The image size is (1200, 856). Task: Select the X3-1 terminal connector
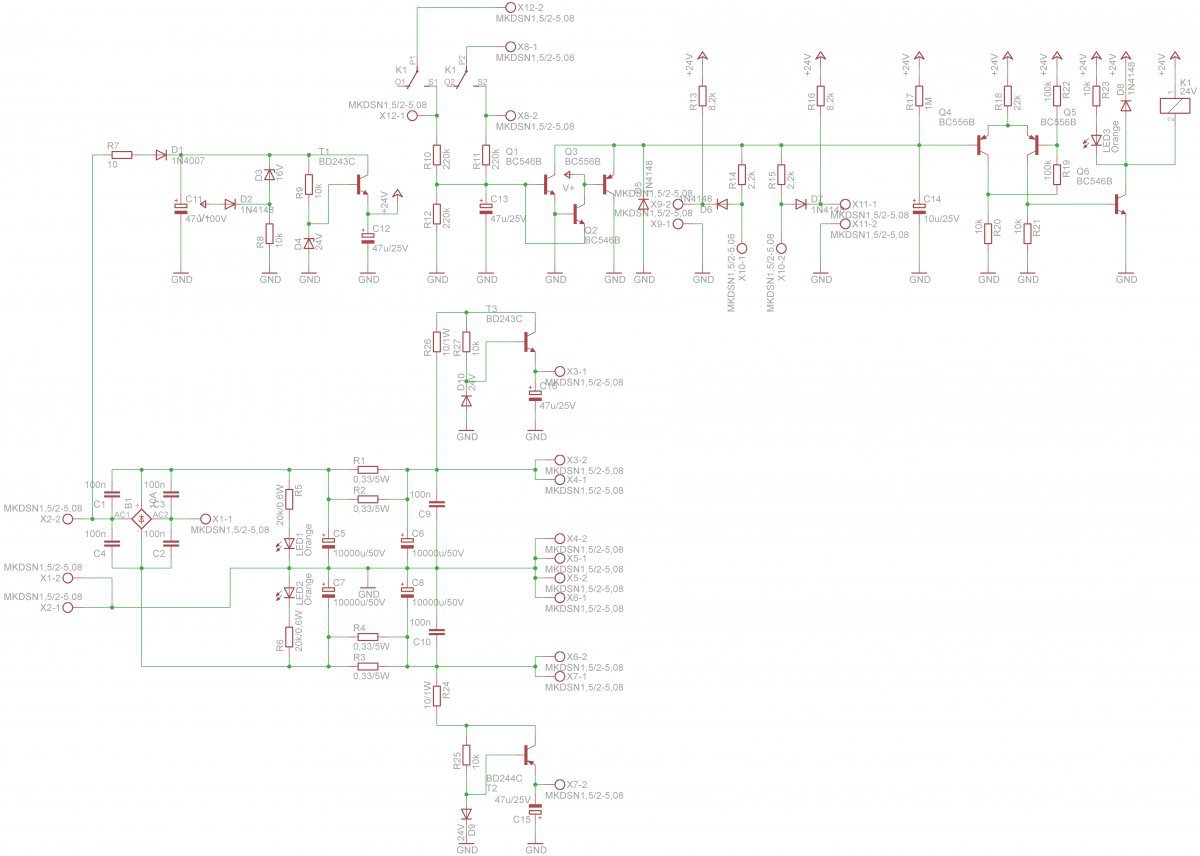coord(558,370)
